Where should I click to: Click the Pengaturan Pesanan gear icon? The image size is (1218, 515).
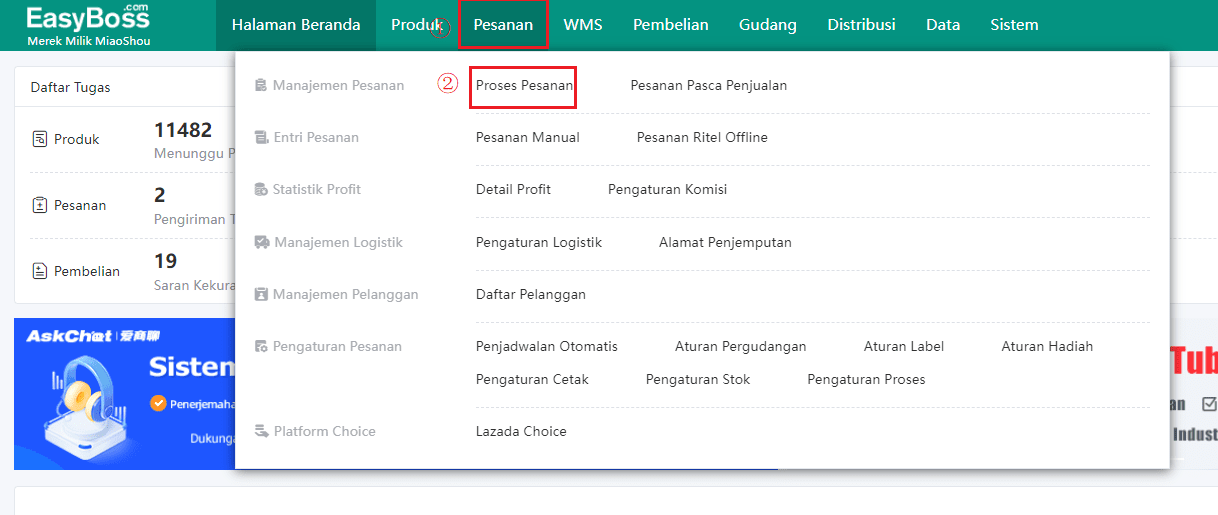point(261,346)
